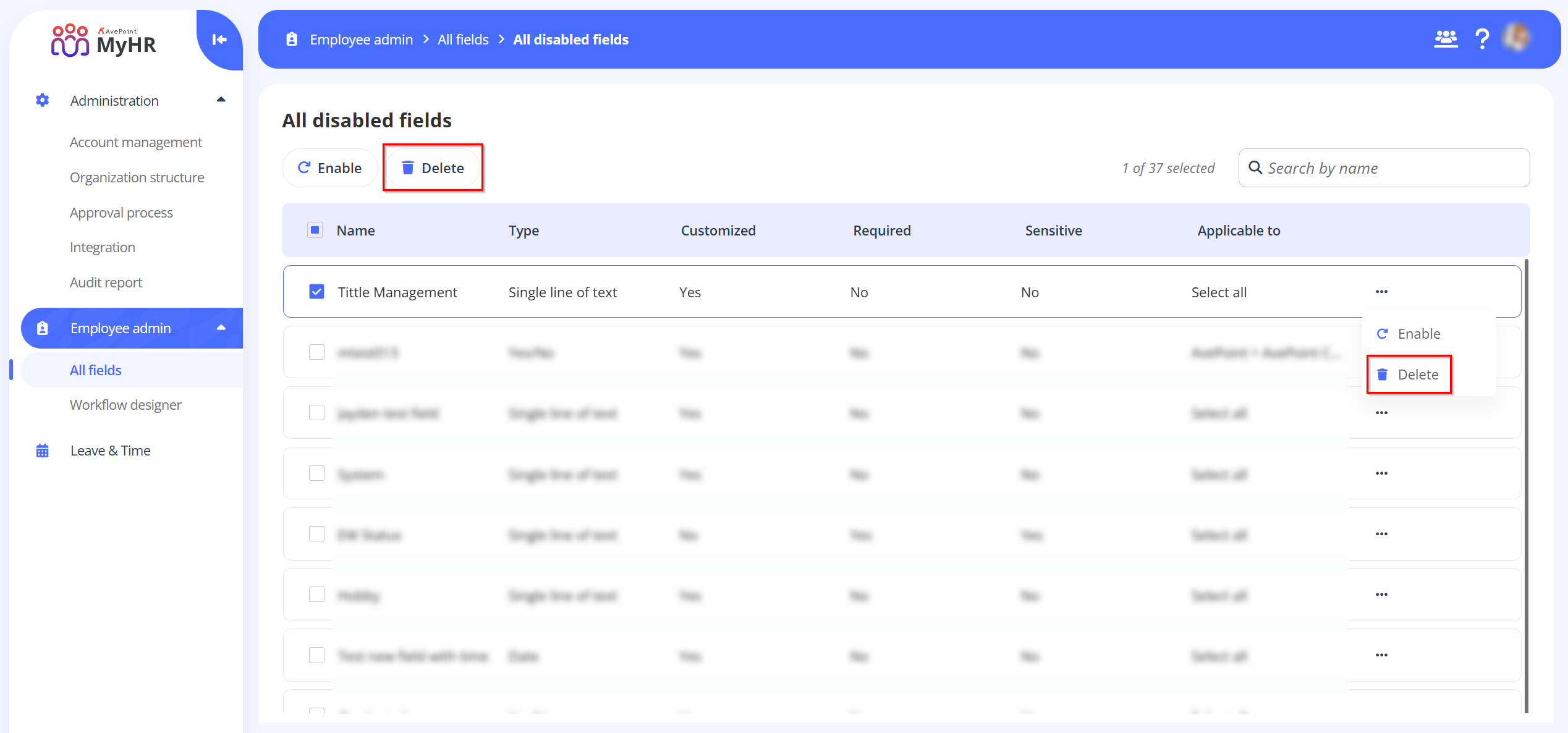
Task: Open Audit report in sidebar
Action: (x=106, y=282)
